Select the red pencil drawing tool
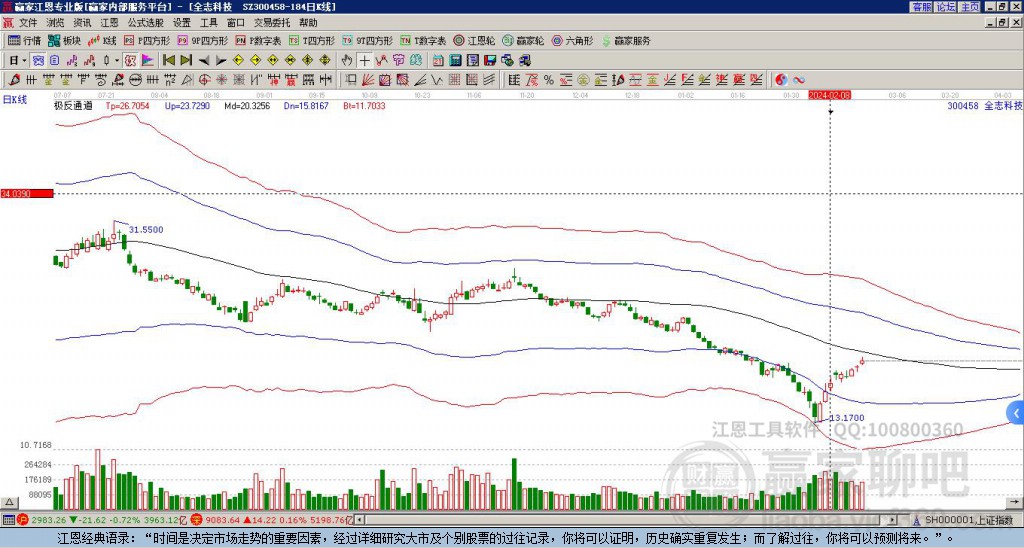This screenshot has width=1024, height=548. click(x=14, y=80)
